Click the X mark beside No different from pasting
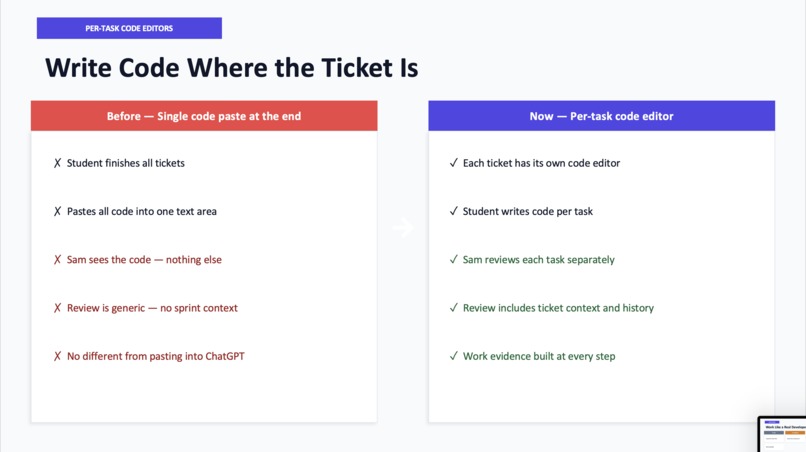 [x=57, y=356]
